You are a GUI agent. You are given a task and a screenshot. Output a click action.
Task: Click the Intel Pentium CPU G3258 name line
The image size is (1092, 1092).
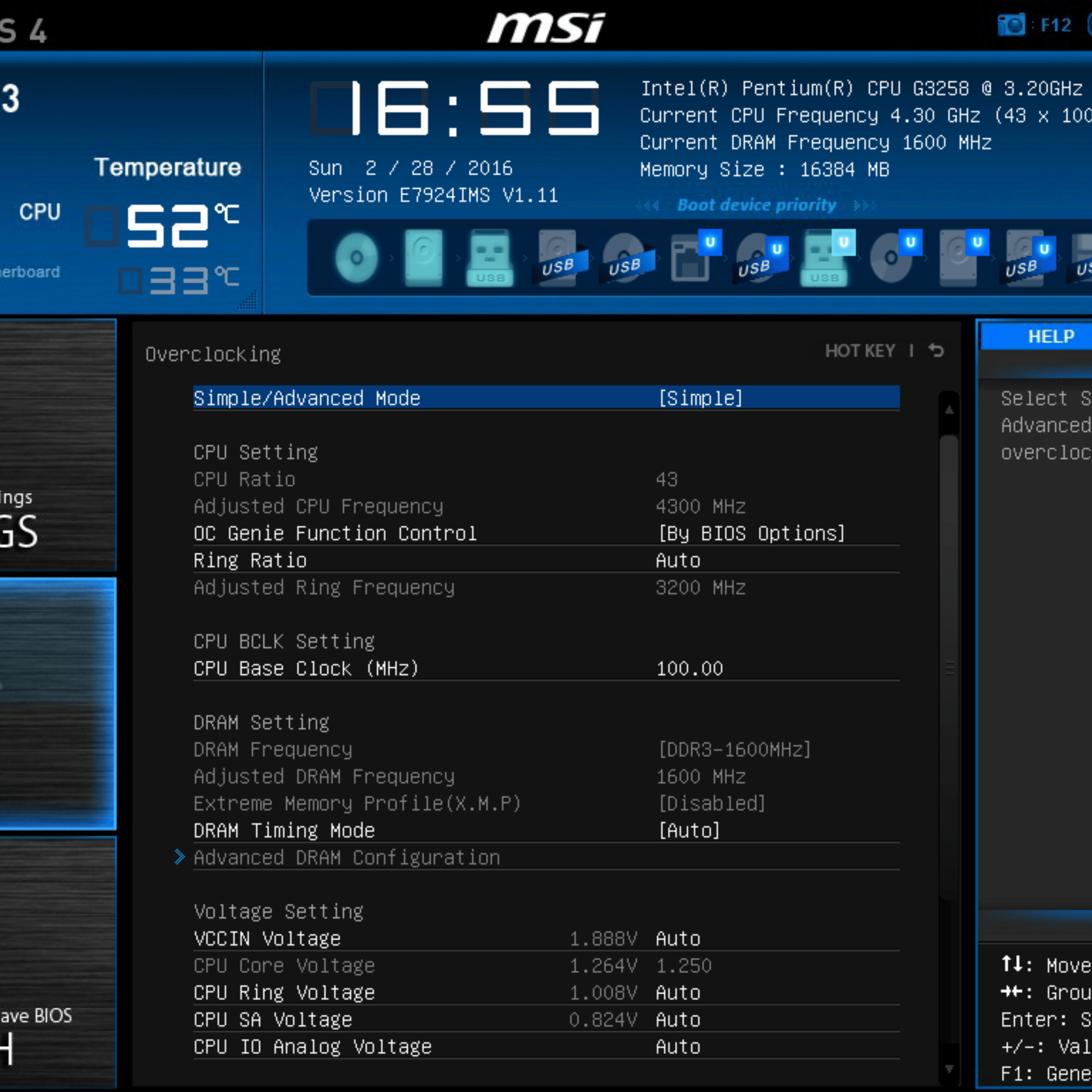click(862, 89)
